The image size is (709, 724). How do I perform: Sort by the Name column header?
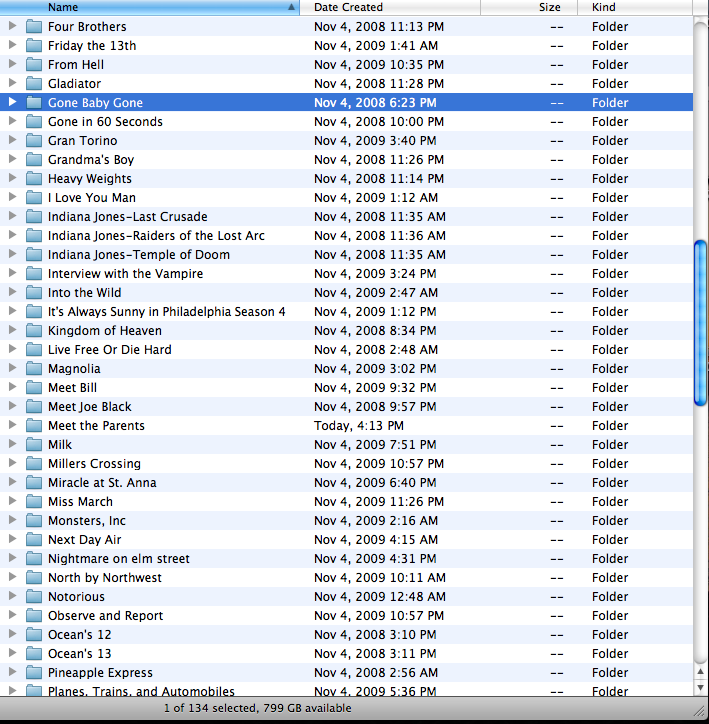coord(150,7)
